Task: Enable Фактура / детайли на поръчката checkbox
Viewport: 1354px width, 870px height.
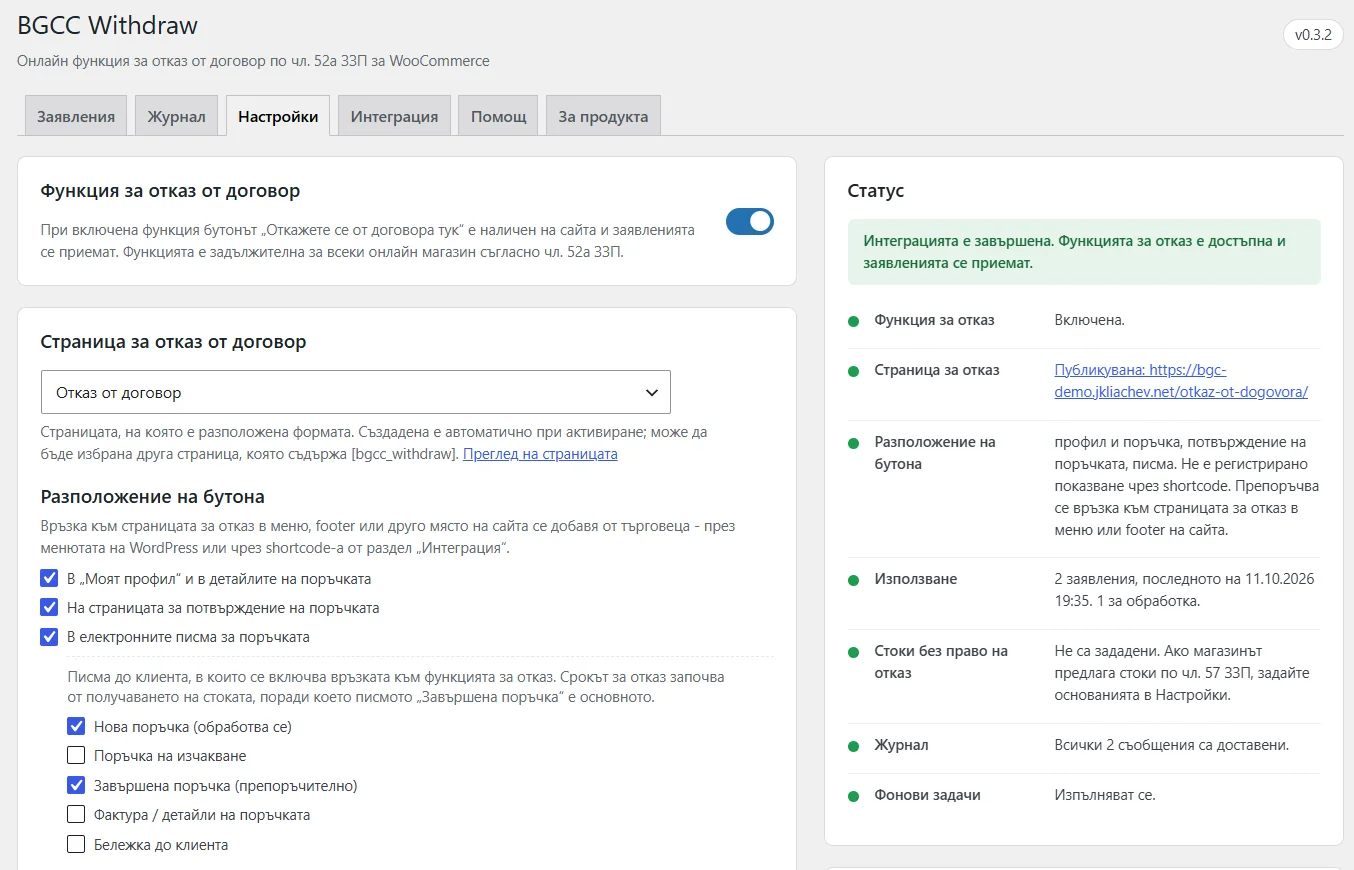Action: tap(76, 814)
